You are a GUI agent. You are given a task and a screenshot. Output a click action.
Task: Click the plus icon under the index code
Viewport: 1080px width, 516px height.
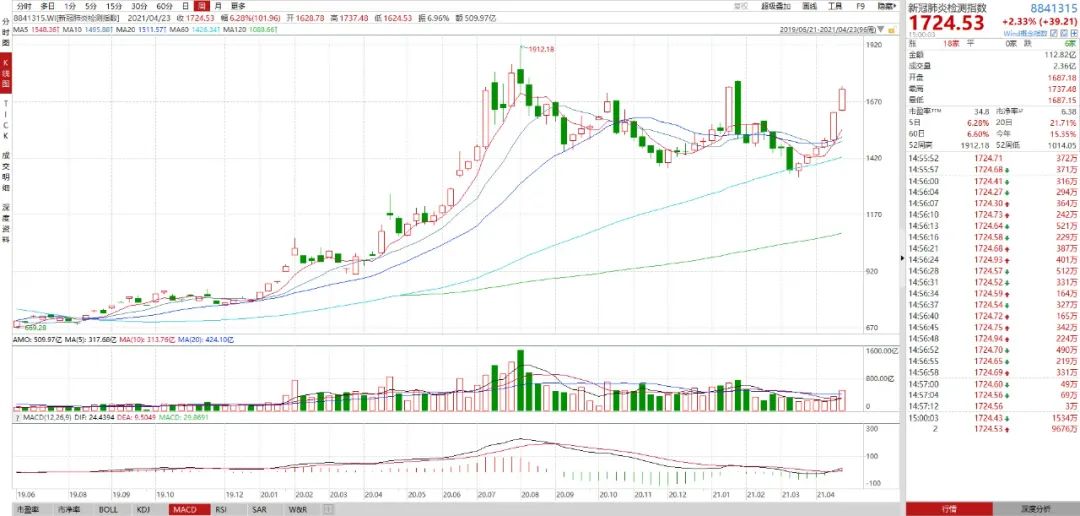coord(1072,32)
